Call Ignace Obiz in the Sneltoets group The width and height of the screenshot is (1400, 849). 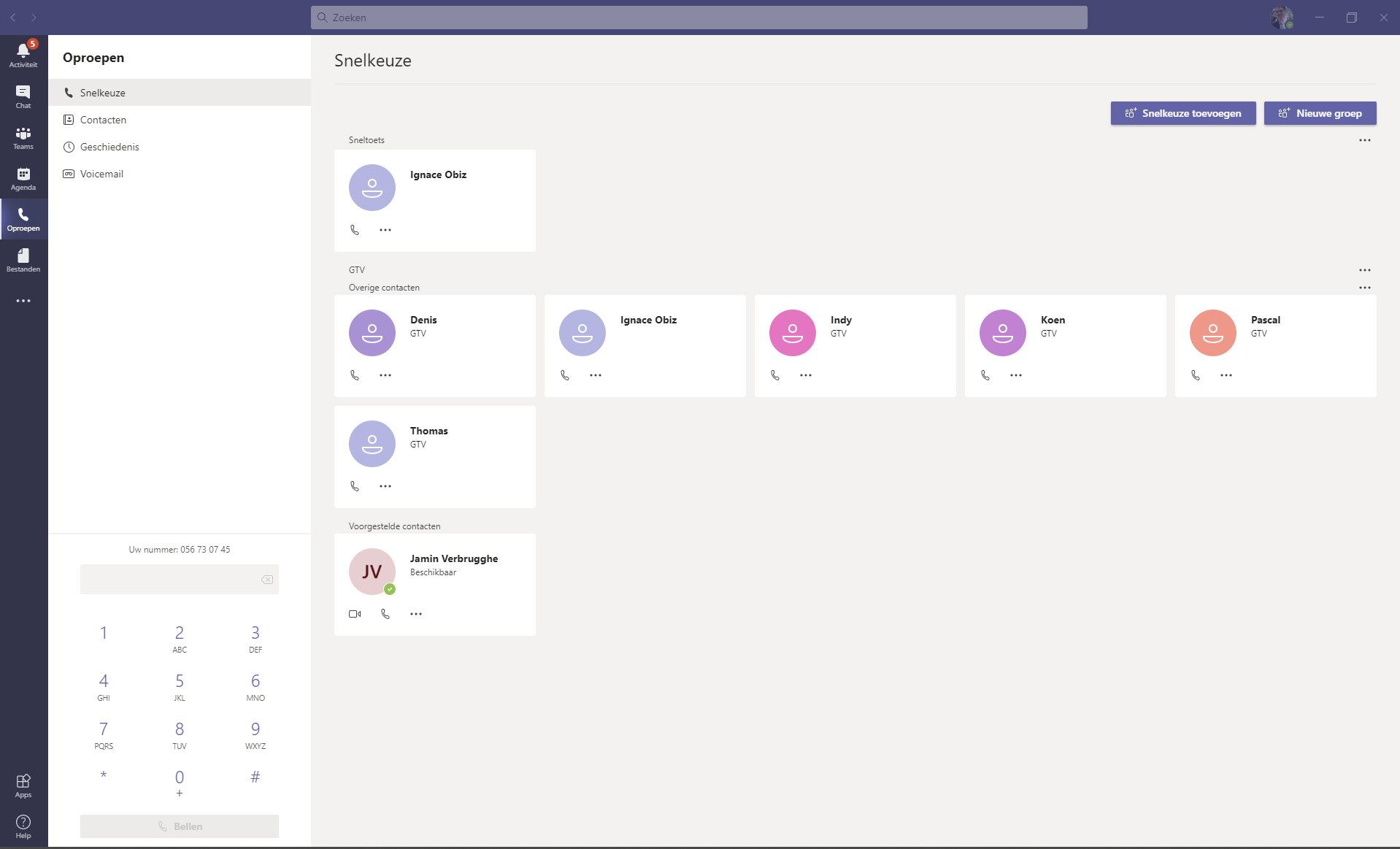[x=355, y=230]
